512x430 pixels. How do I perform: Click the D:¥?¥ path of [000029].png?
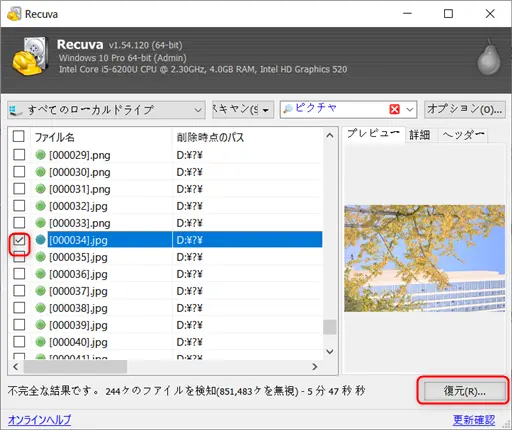coord(189,155)
